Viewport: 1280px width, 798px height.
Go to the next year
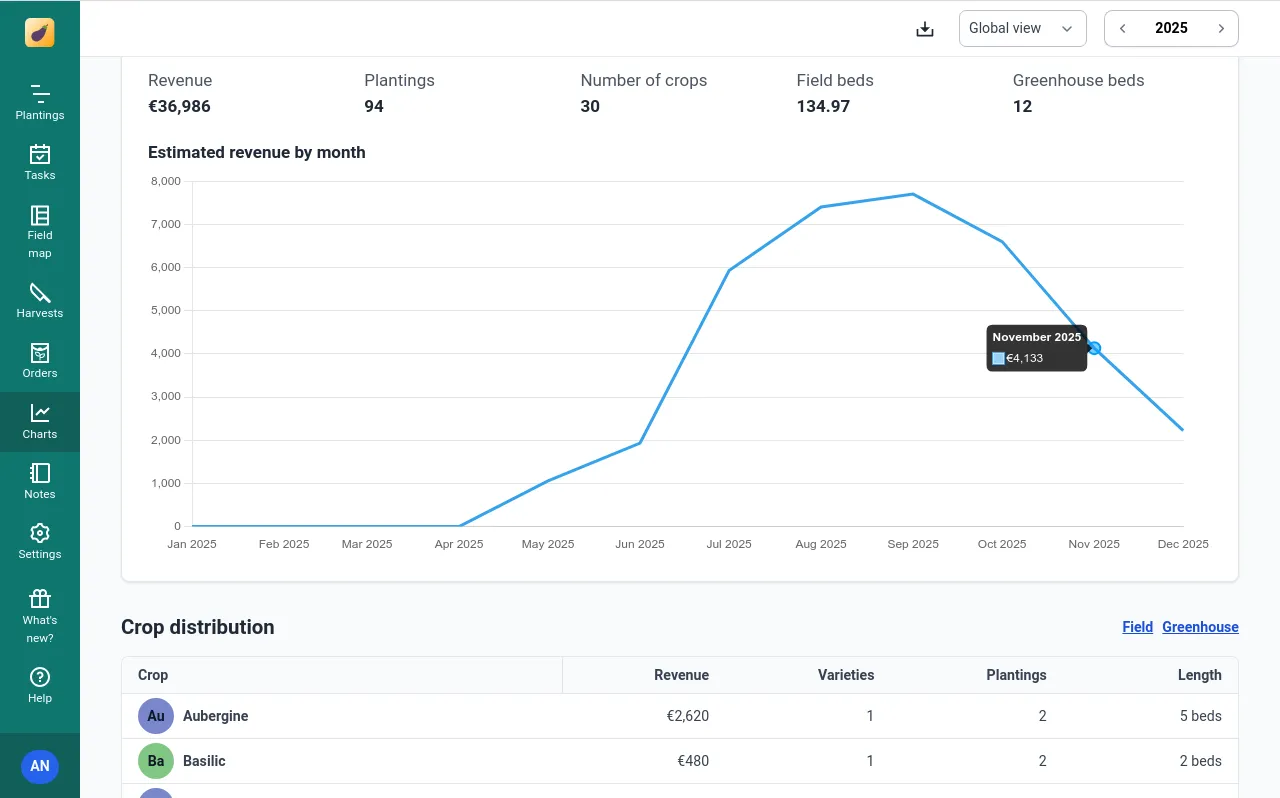pyautogui.click(x=1221, y=28)
